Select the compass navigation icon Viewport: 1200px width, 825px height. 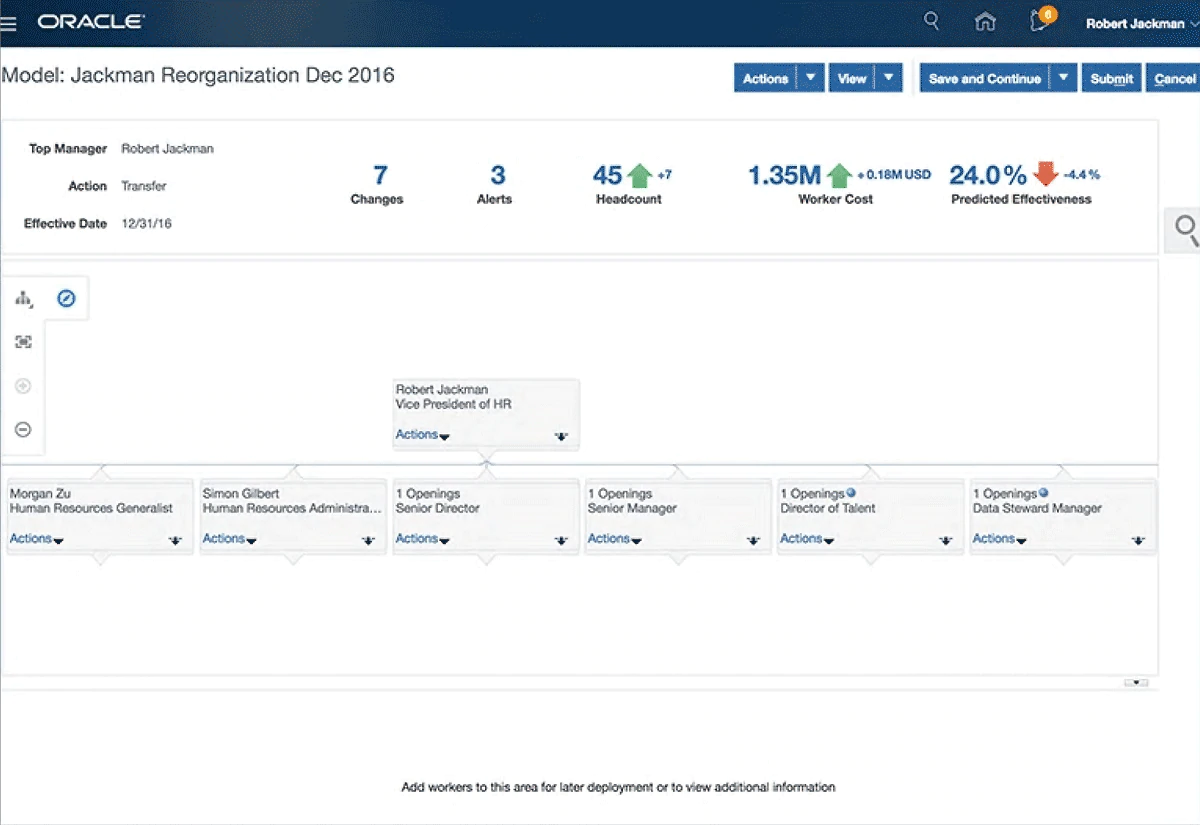click(x=66, y=298)
